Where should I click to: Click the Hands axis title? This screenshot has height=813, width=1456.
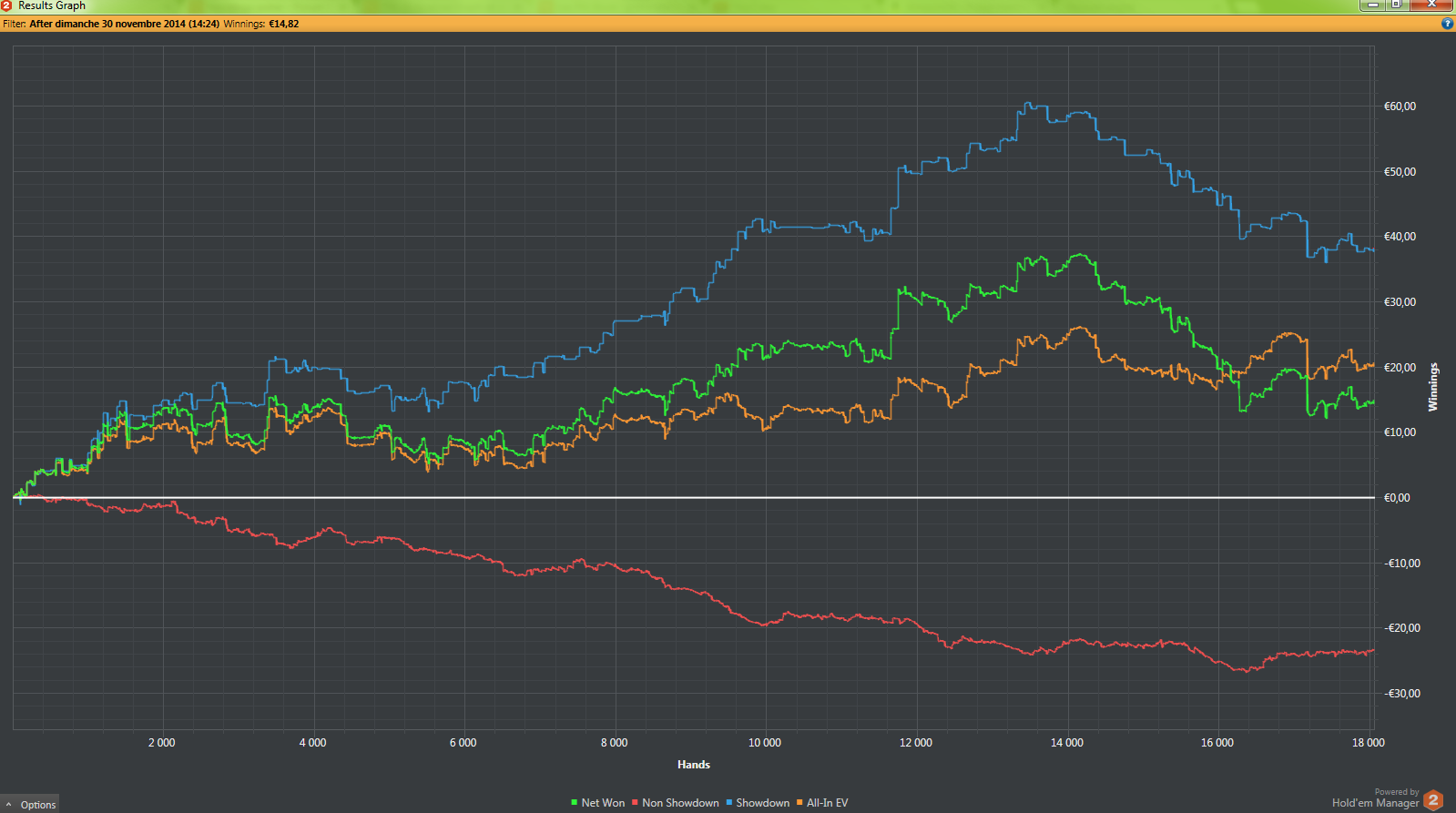694,765
